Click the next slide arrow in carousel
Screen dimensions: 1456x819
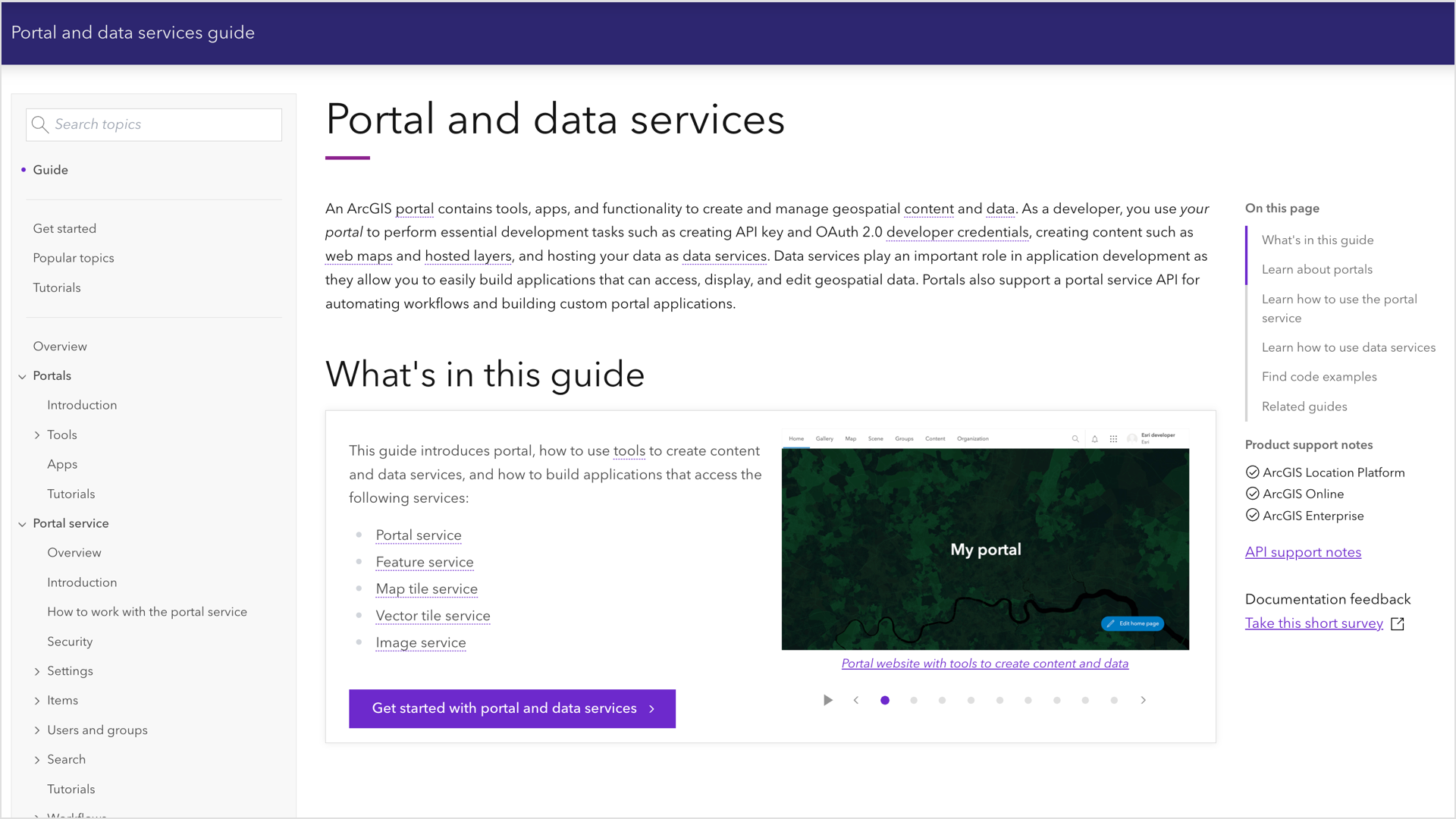1143,700
